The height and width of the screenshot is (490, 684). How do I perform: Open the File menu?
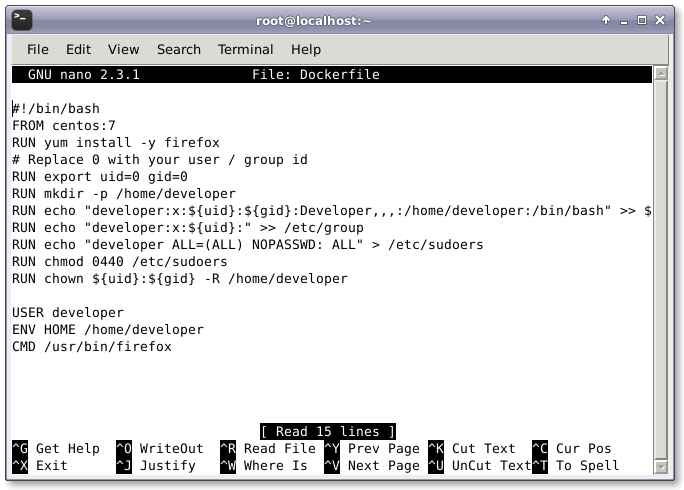(38, 49)
